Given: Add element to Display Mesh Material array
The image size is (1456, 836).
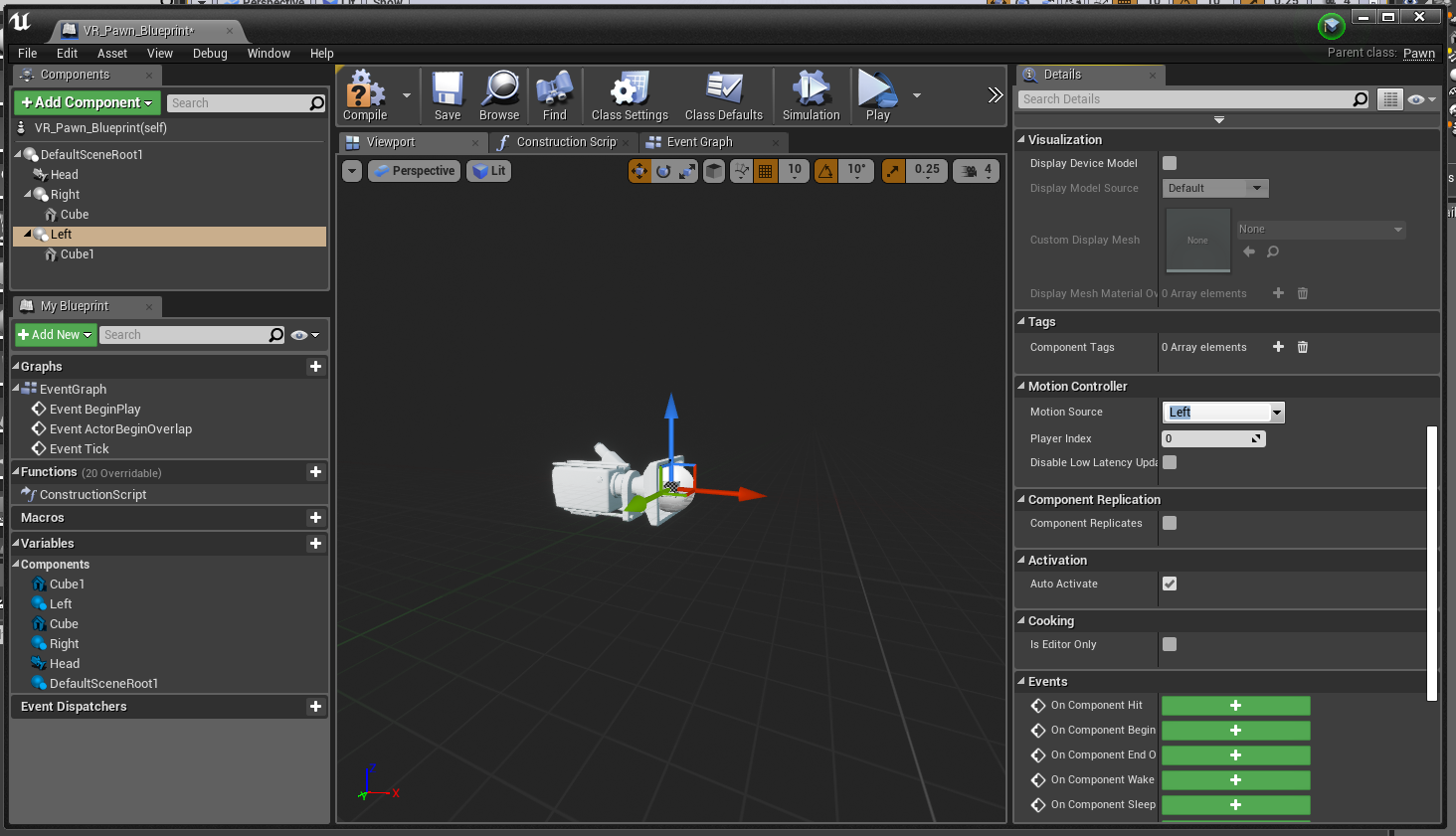Looking at the screenshot, I should click(1278, 293).
